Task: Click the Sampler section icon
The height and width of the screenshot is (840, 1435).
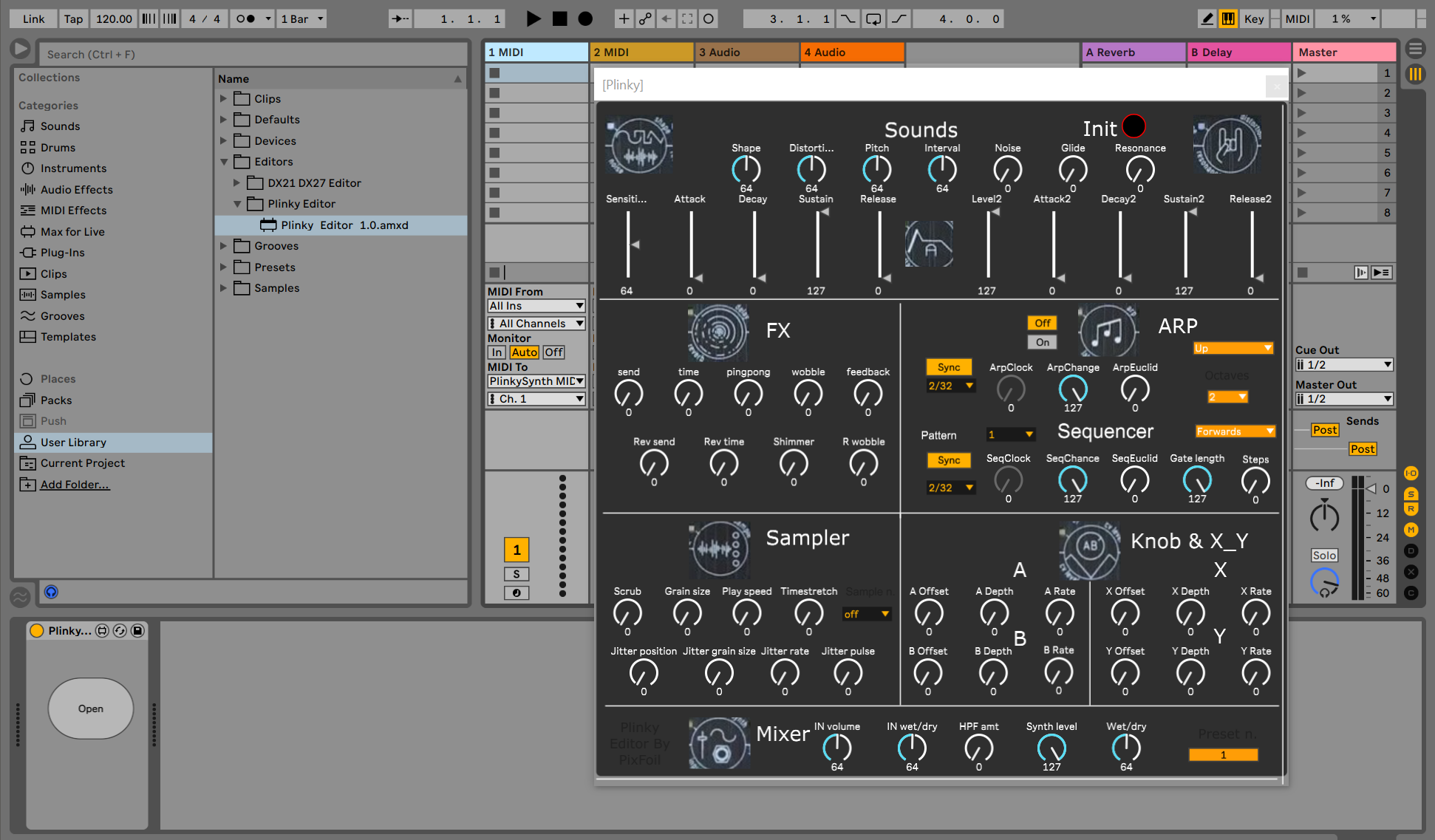Action: tap(719, 550)
